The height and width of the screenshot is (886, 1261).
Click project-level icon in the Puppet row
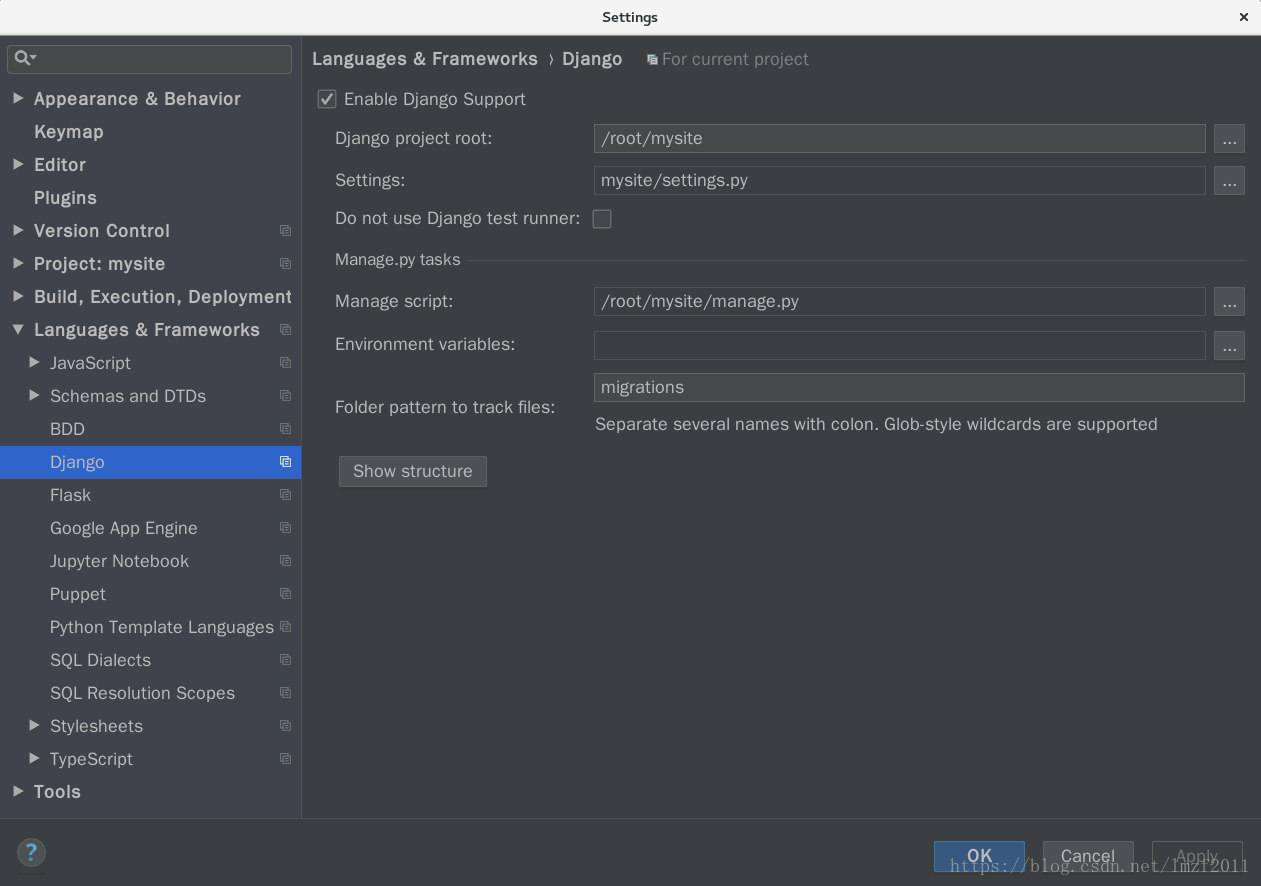(x=286, y=594)
